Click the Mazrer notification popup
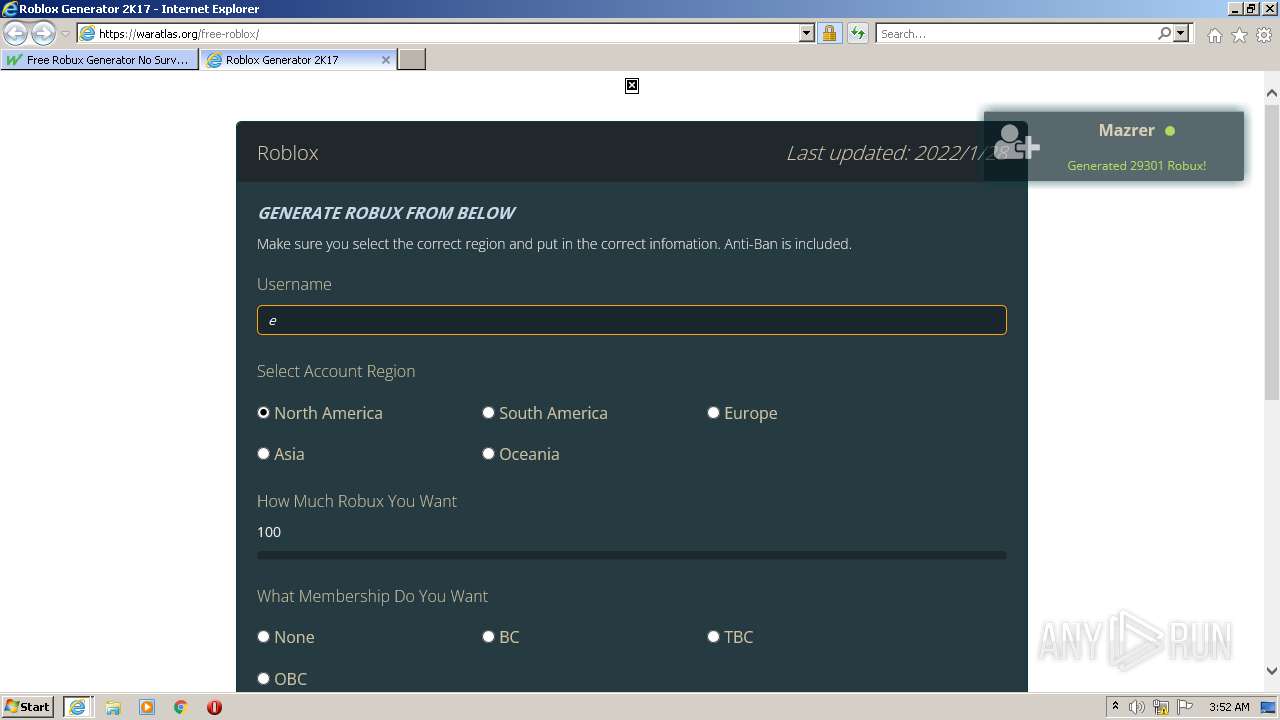Screen dimensions: 1280x720 click(1114, 146)
